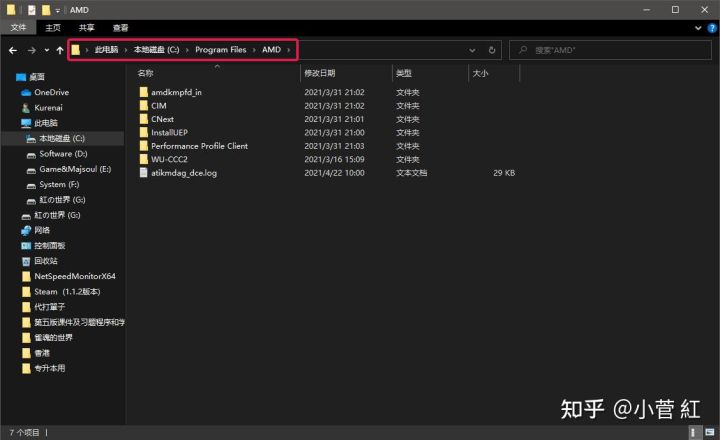Click new folder icon in quick access toolbar
Screen dimensions: 720x440
point(46,10)
